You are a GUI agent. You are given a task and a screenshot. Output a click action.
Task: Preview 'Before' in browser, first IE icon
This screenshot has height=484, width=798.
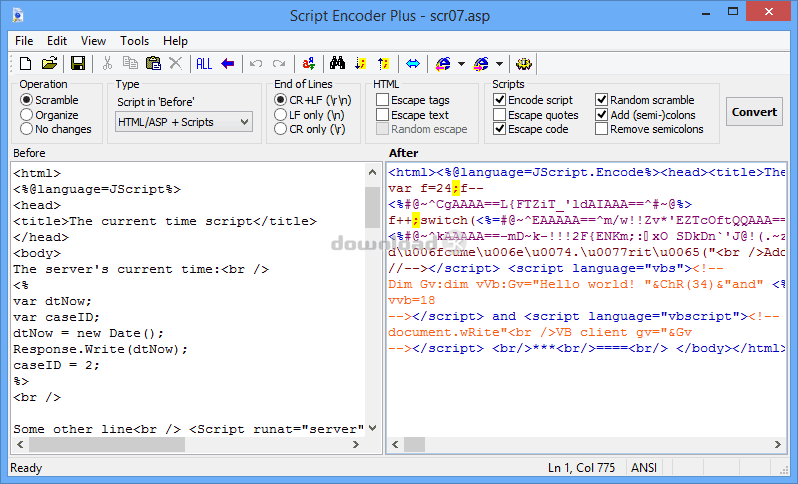(x=443, y=64)
